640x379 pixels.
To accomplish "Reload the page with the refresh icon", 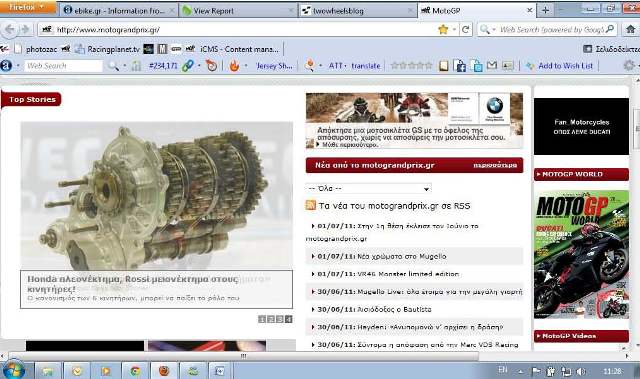I will point(465,29).
